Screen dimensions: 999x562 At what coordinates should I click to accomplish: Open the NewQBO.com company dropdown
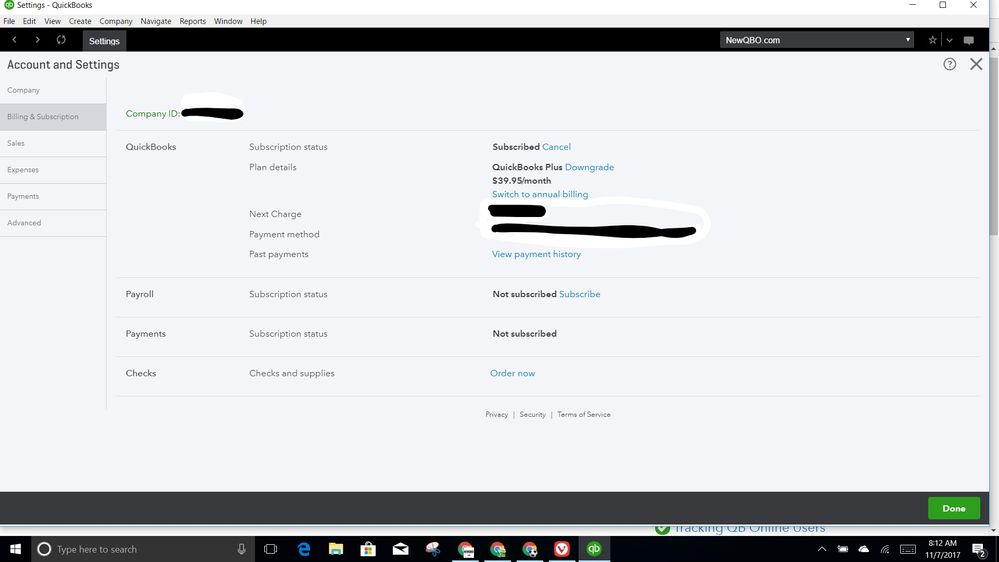[x=817, y=40]
